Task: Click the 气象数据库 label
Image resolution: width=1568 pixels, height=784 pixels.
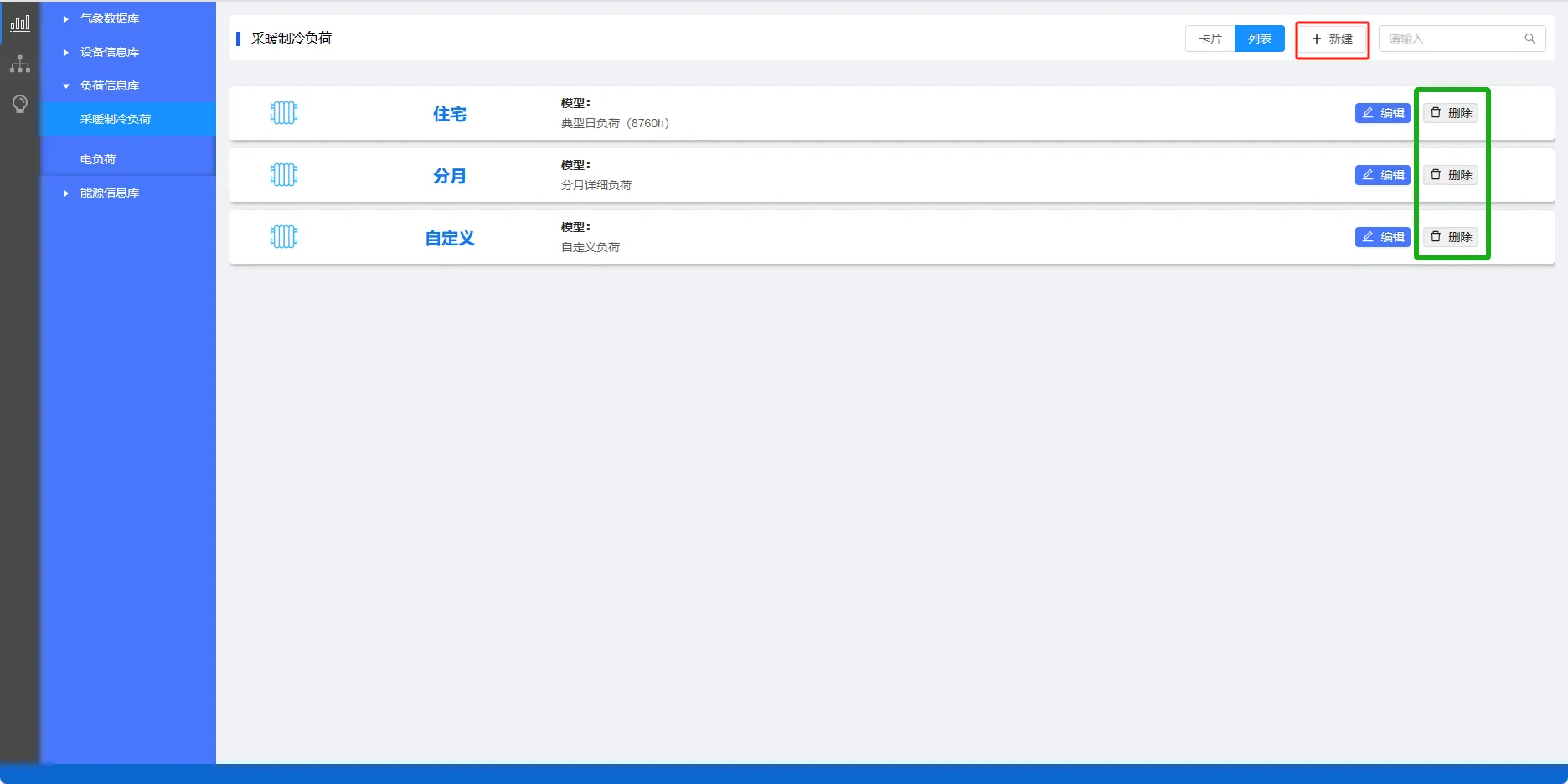Action: 110,18
